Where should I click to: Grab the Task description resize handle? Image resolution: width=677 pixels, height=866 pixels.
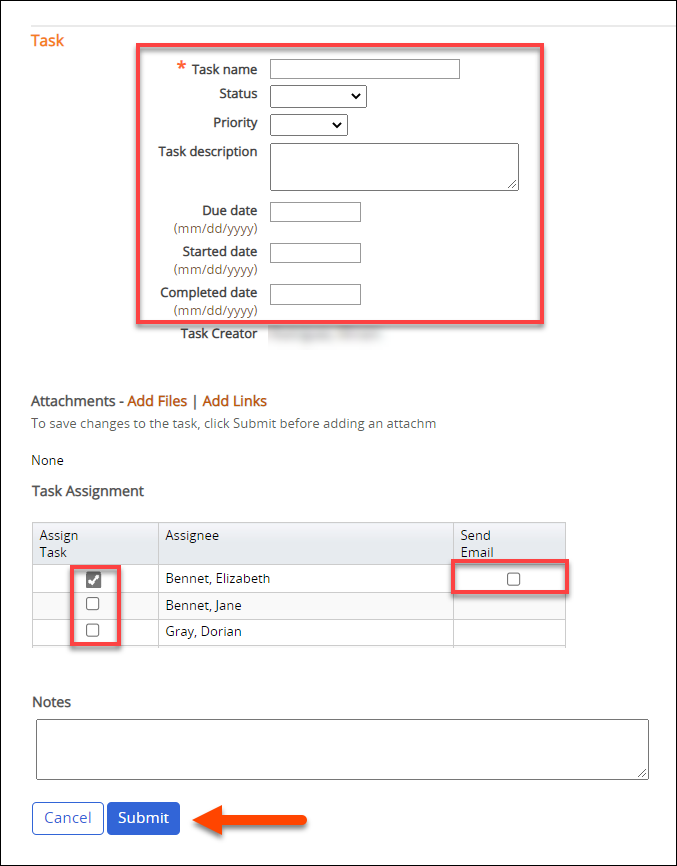click(x=513, y=184)
